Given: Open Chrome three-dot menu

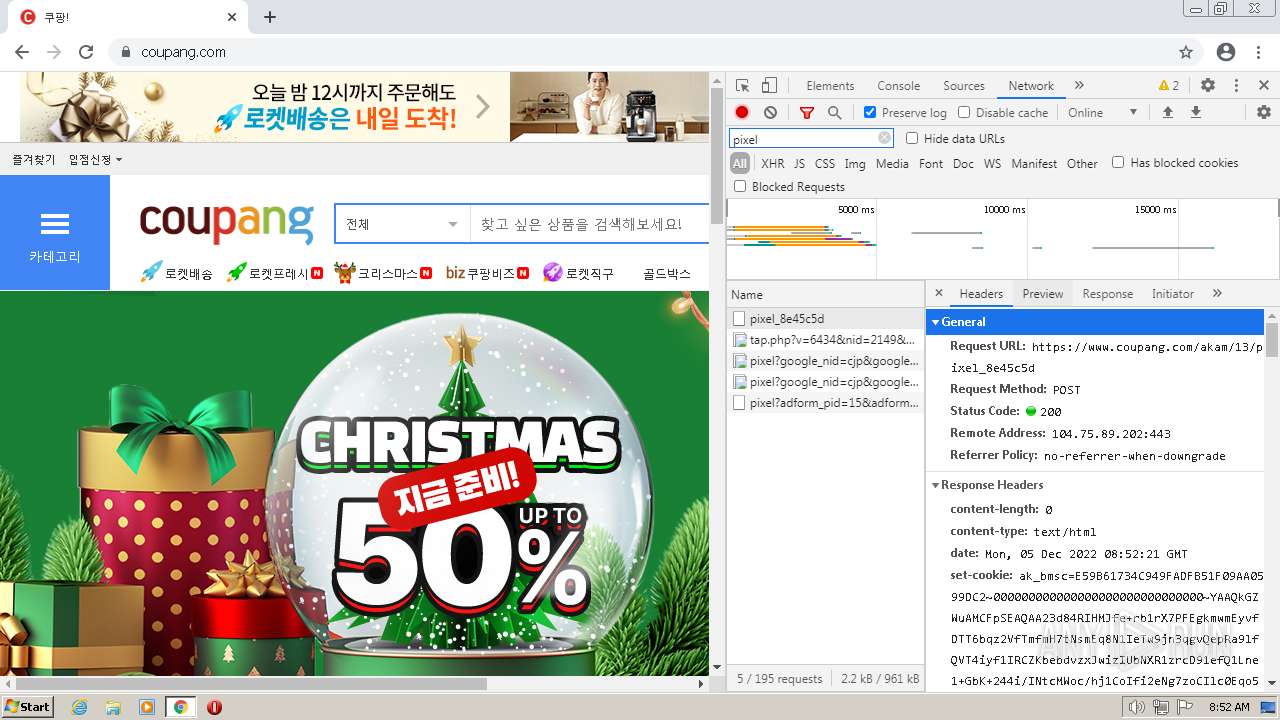Looking at the screenshot, I should pos(1259,52).
